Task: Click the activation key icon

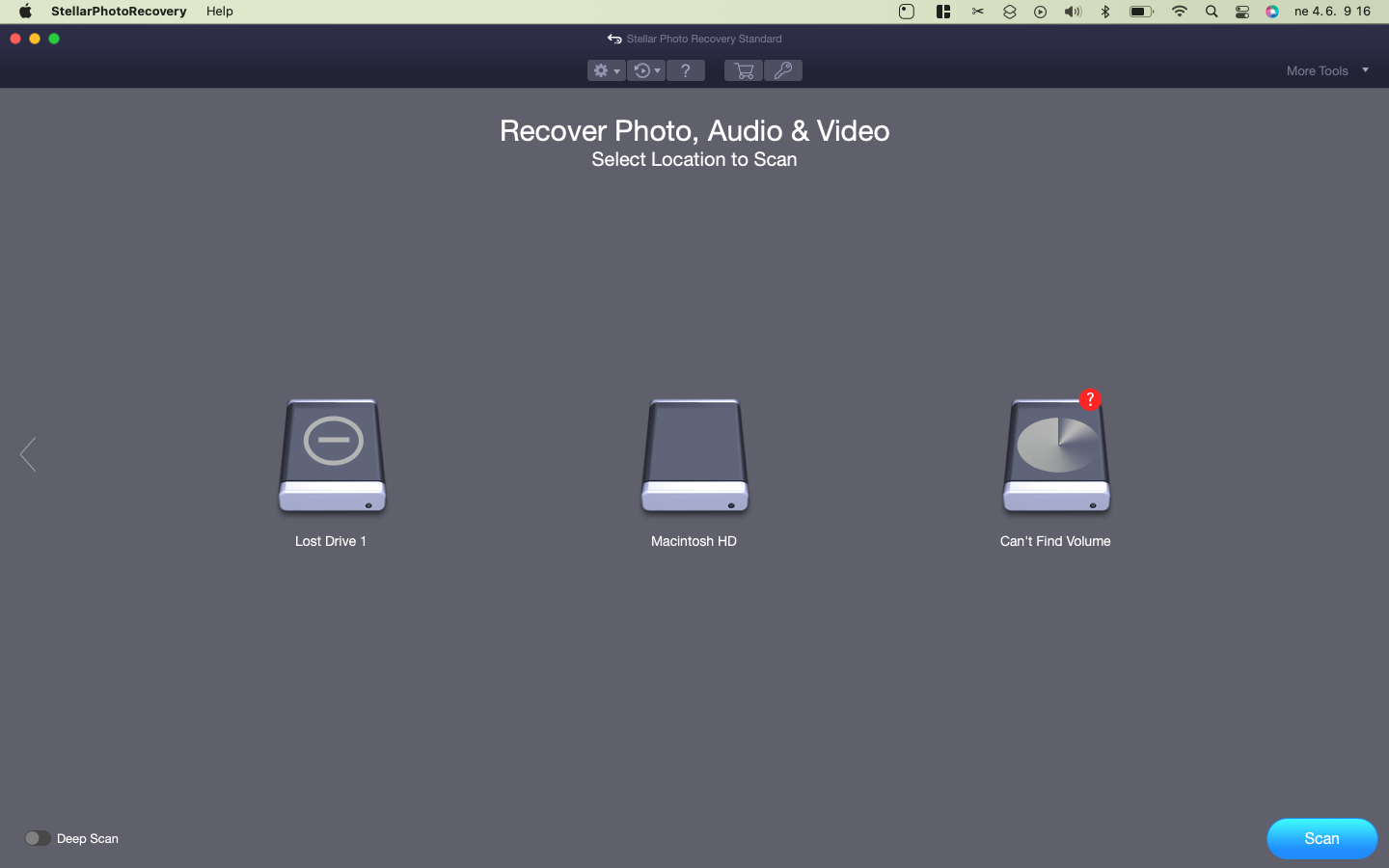Action: [783, 70]
